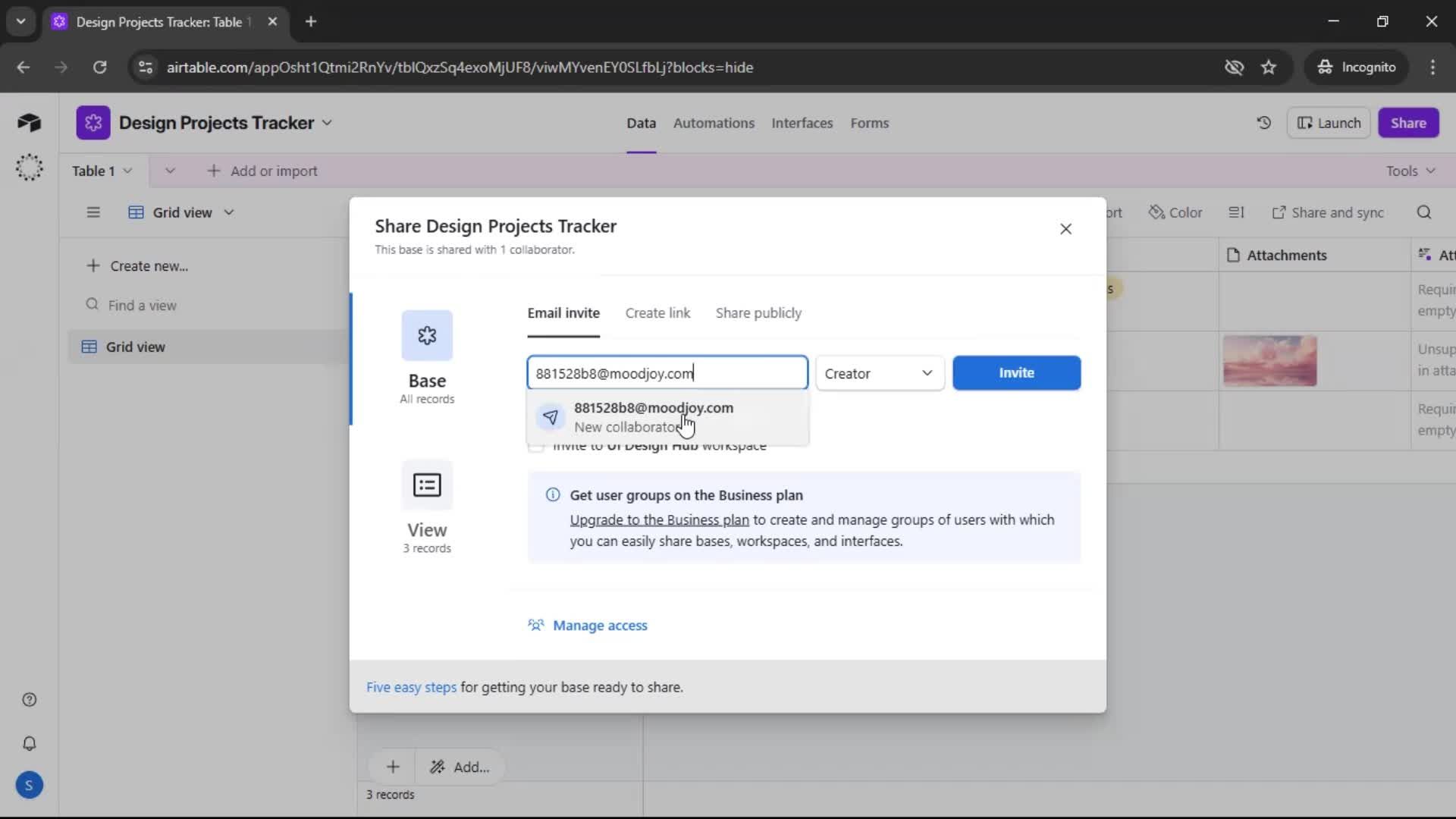Click Create new view option
The width and height of the screenshot is (1456, 819).
point(137,265)
